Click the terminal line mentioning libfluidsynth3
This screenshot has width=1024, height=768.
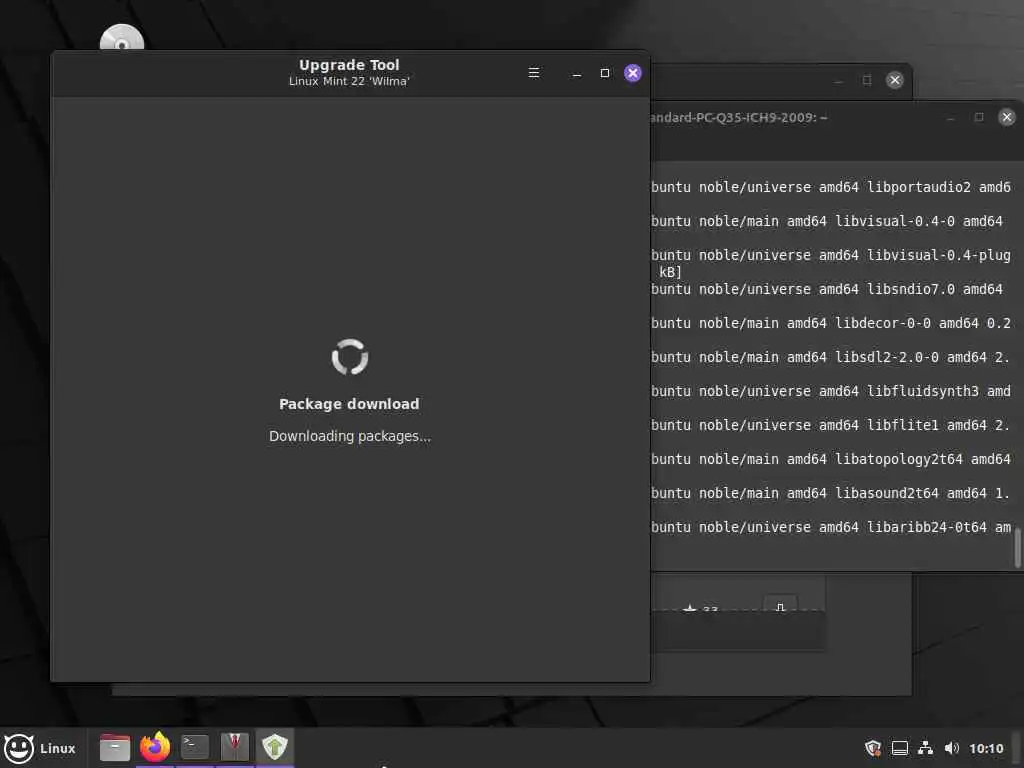coord(831,391)
